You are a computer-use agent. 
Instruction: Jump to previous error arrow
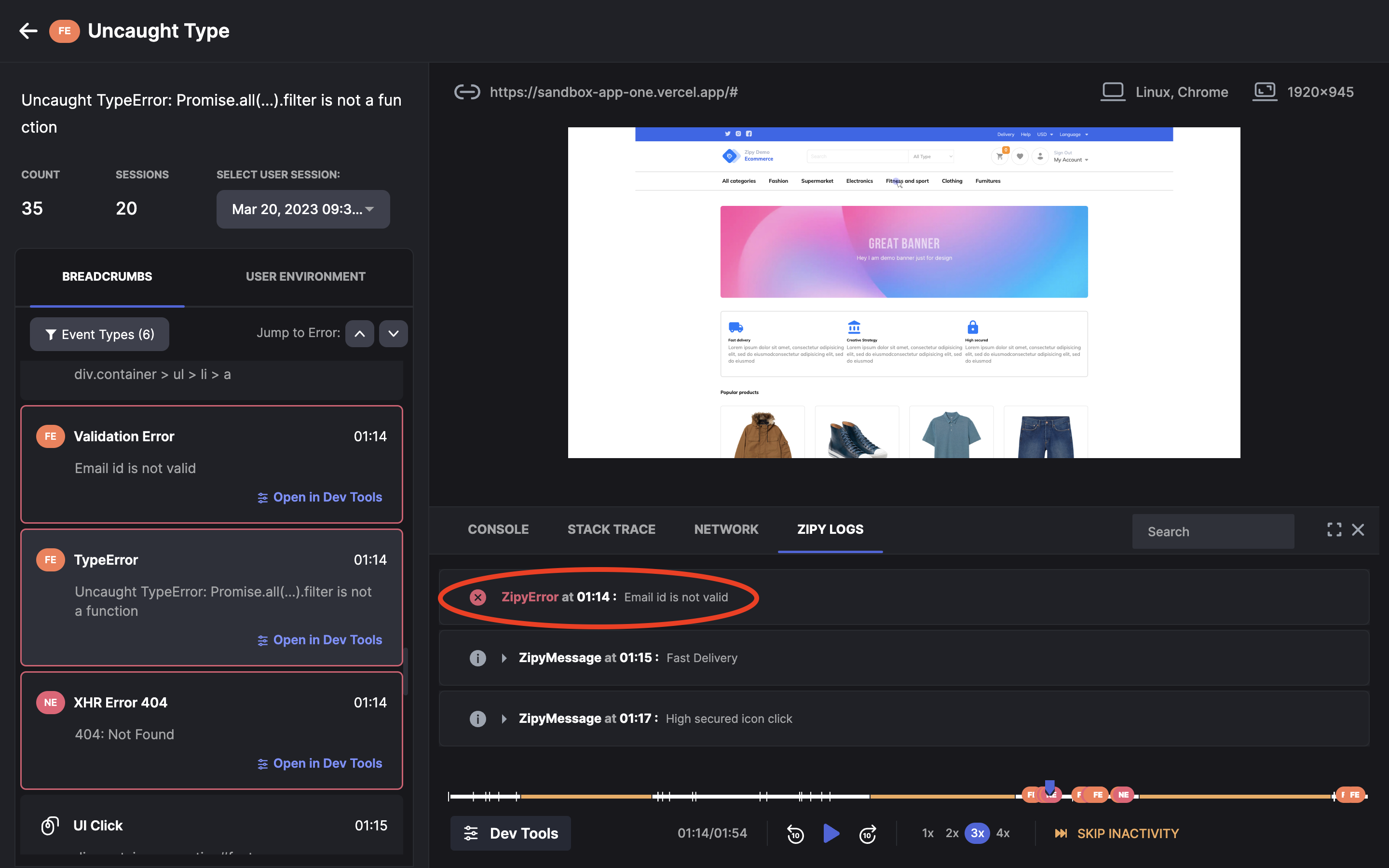pyautogui.click(x=359, y=334)
